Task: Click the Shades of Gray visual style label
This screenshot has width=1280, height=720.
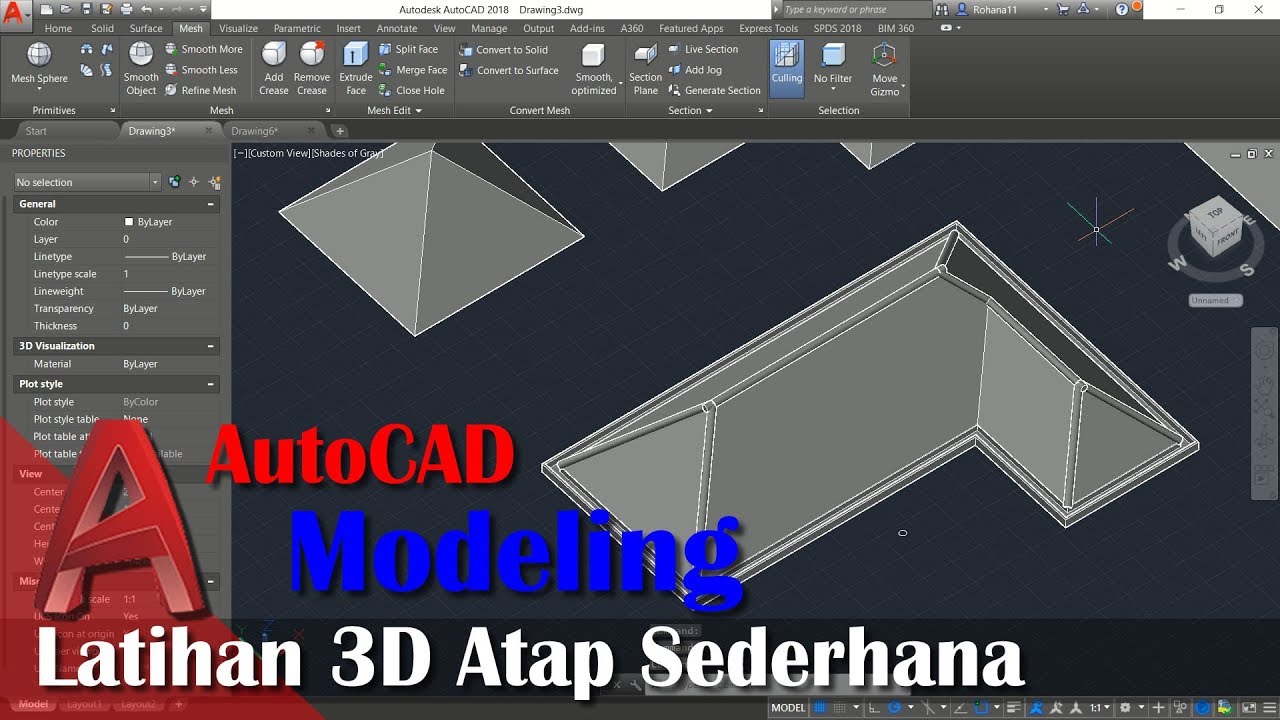Action: coord(347,153)
